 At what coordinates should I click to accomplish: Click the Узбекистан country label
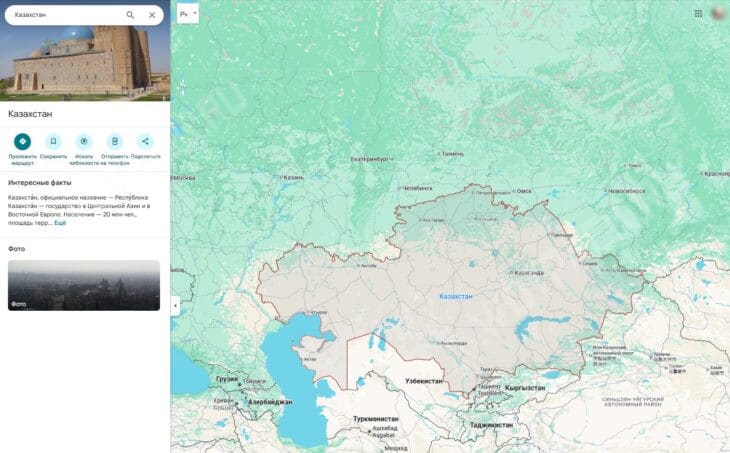424,381
